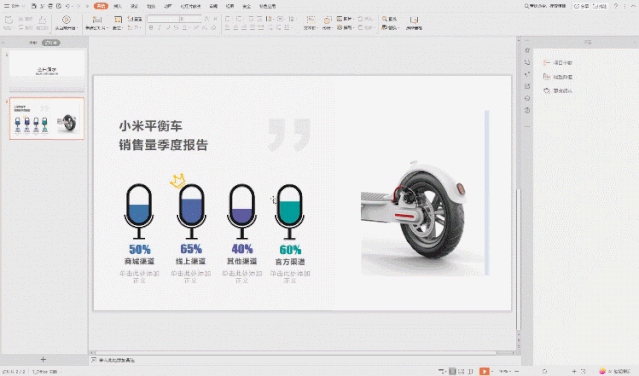Toggle italic formatting
The image size is (639, 376).
[x=159, y=28]
